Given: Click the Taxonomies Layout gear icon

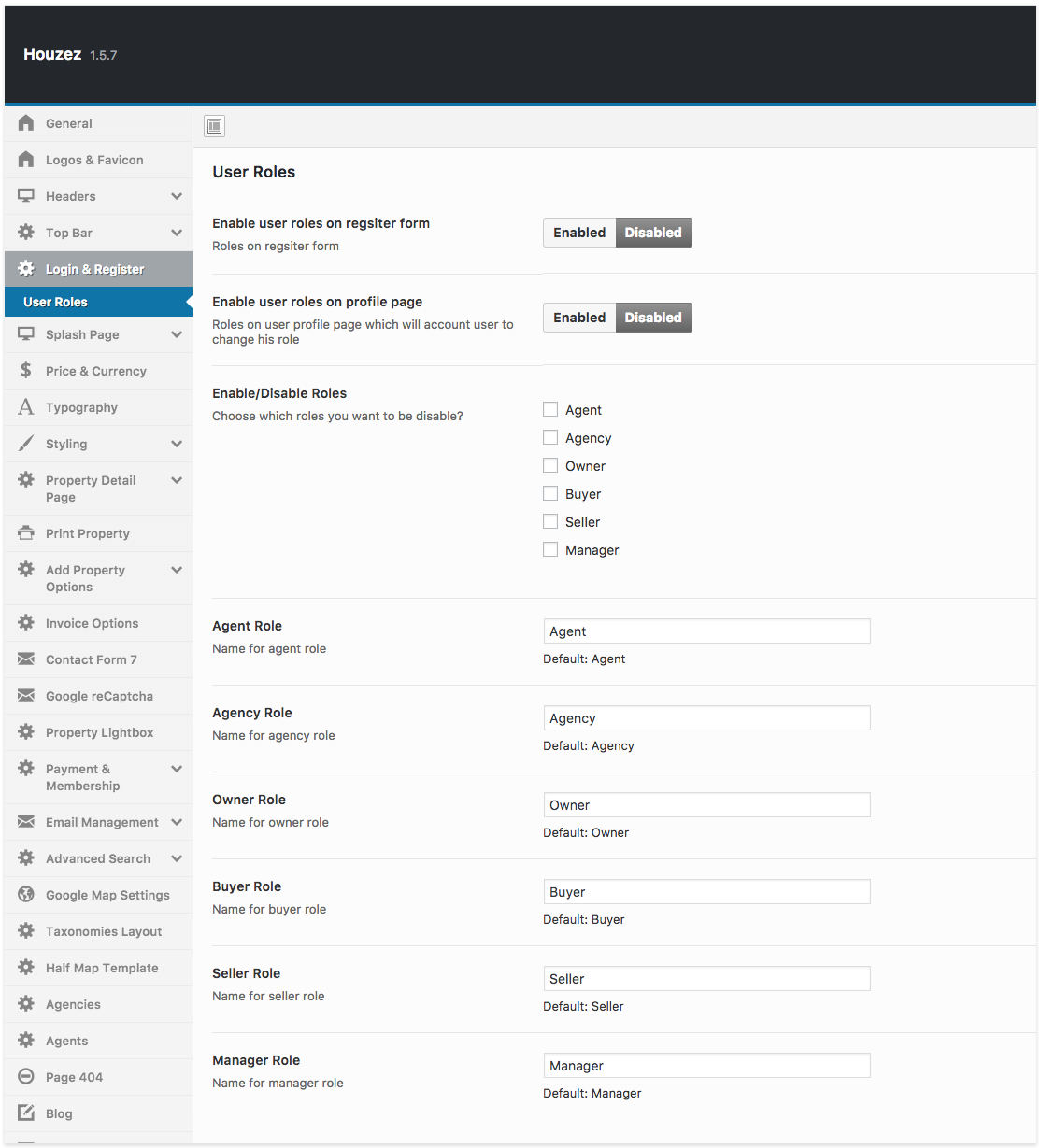Looking at the screenshot, I should pos(26,930).
